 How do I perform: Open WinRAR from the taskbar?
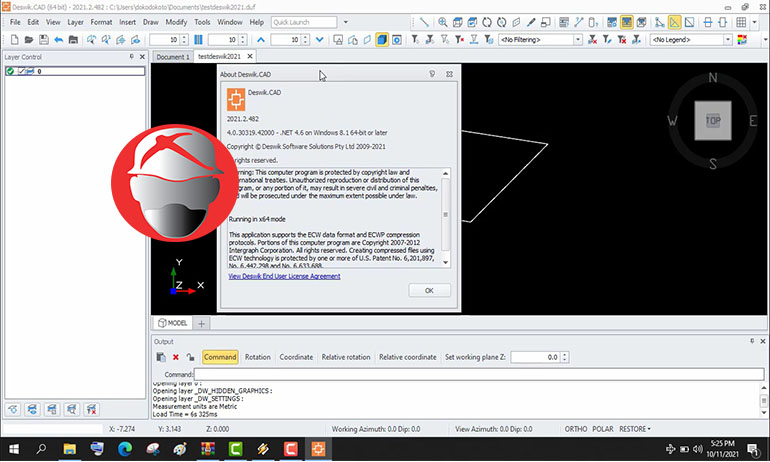pyautogui.click(x=208, y=449)
